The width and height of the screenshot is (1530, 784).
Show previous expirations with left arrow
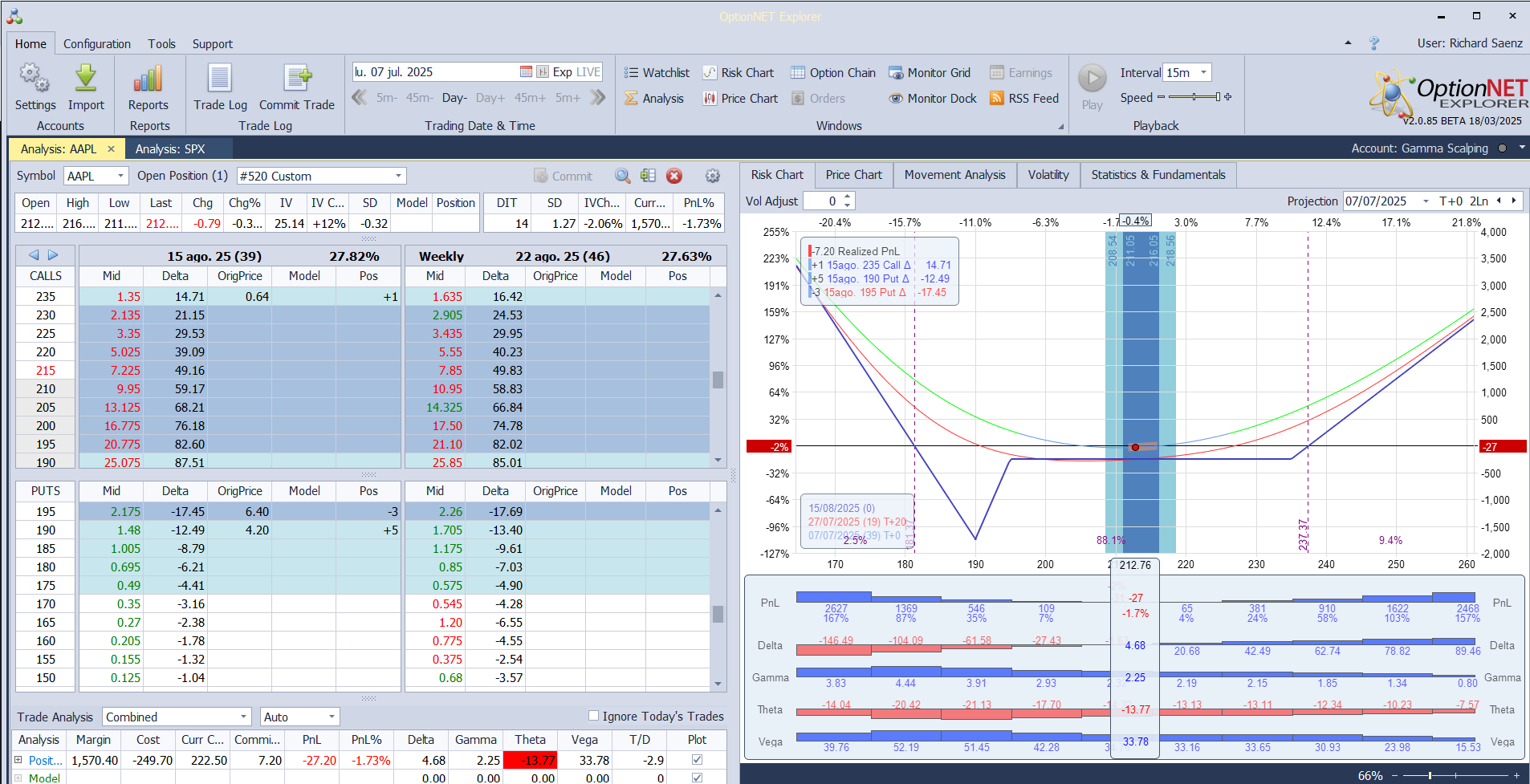pos(34,255)
